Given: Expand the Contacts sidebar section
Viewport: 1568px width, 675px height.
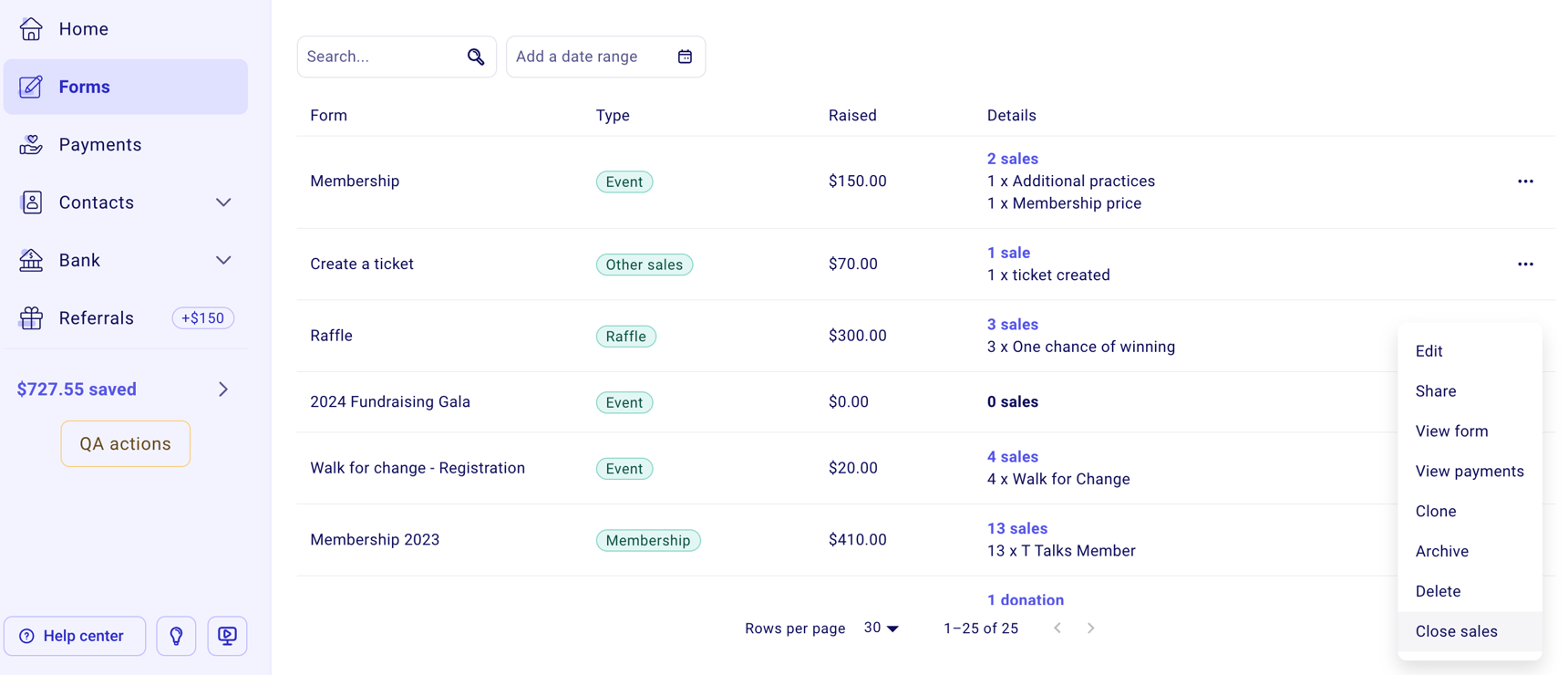Looking at the screenshot, I should click(223, 202).
